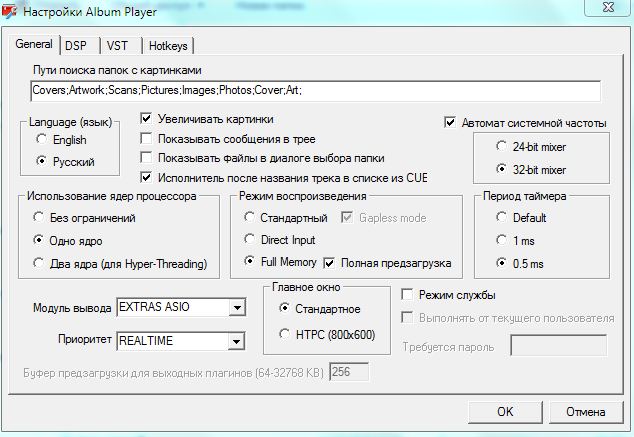
Task: Select 32-bit mixer option
Action: point(501,169)
